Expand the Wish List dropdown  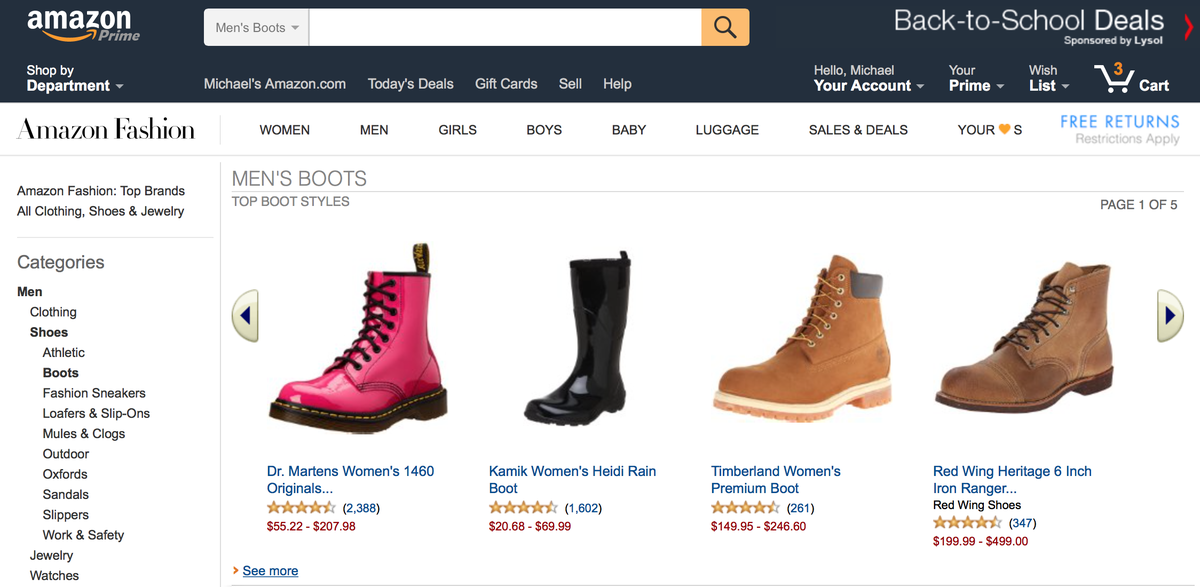[1049, 78]
